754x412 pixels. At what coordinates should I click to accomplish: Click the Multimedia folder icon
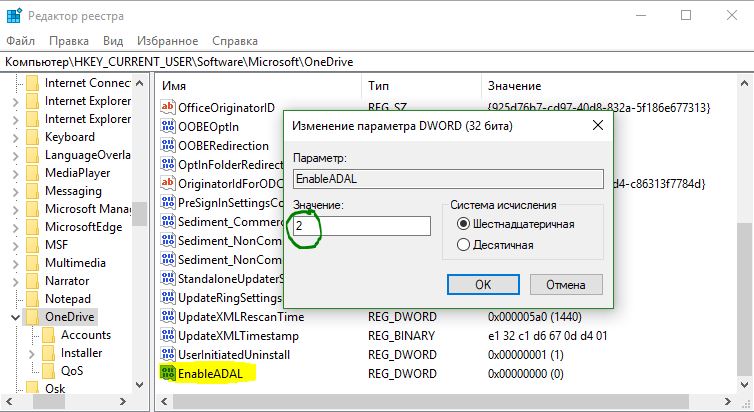33,263
